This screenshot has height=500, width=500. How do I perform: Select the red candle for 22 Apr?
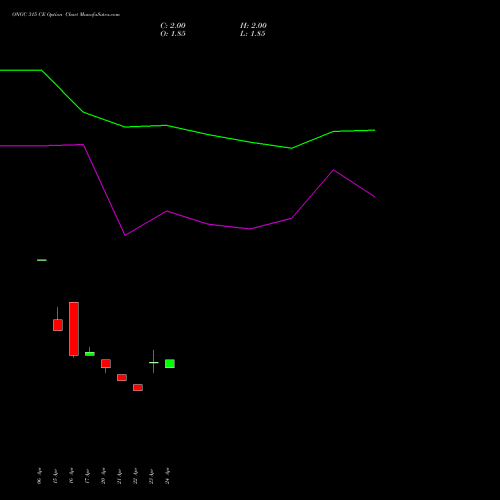coord(138,387)
